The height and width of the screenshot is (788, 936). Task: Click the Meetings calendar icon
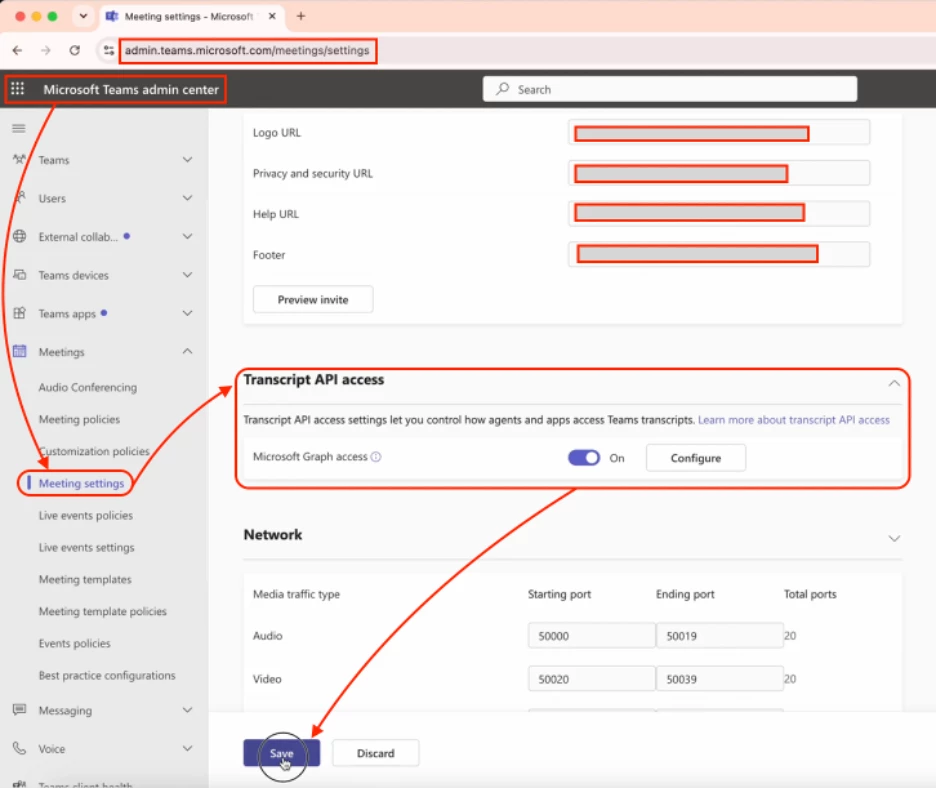(20, 351)
